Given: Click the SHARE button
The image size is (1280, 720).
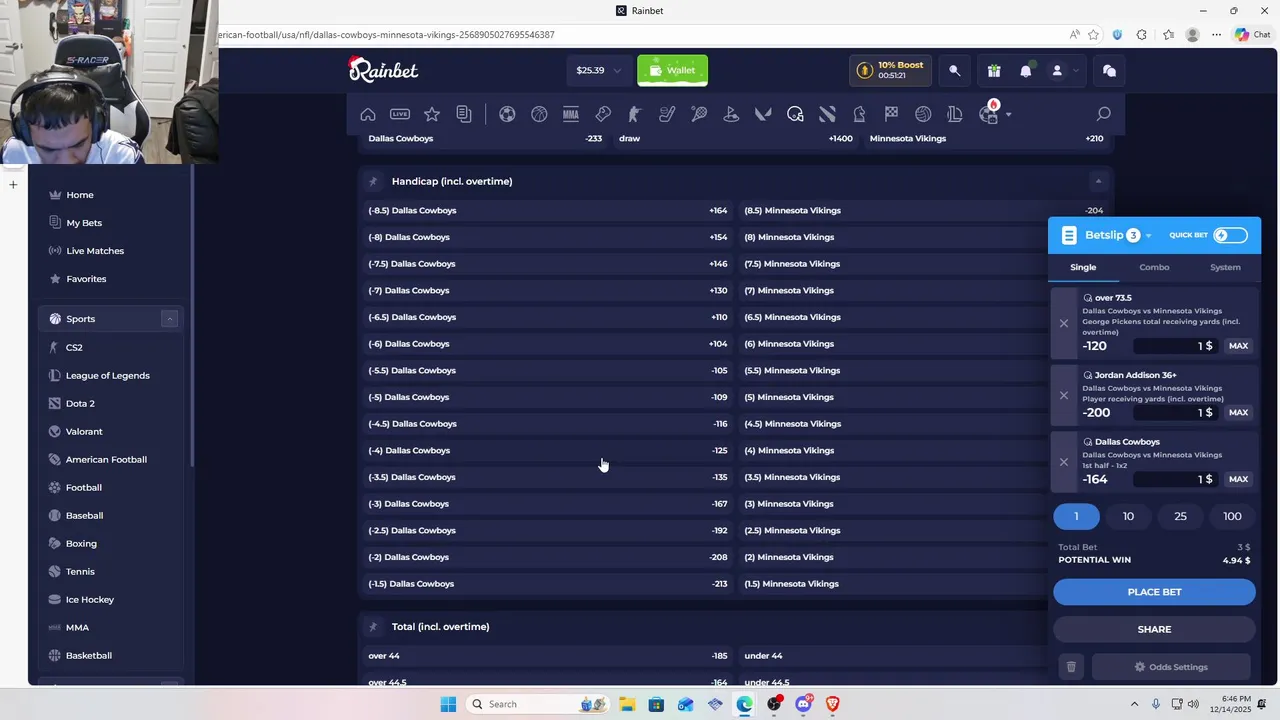Looking at the screenshot, I should click(x=1154, y=629).
